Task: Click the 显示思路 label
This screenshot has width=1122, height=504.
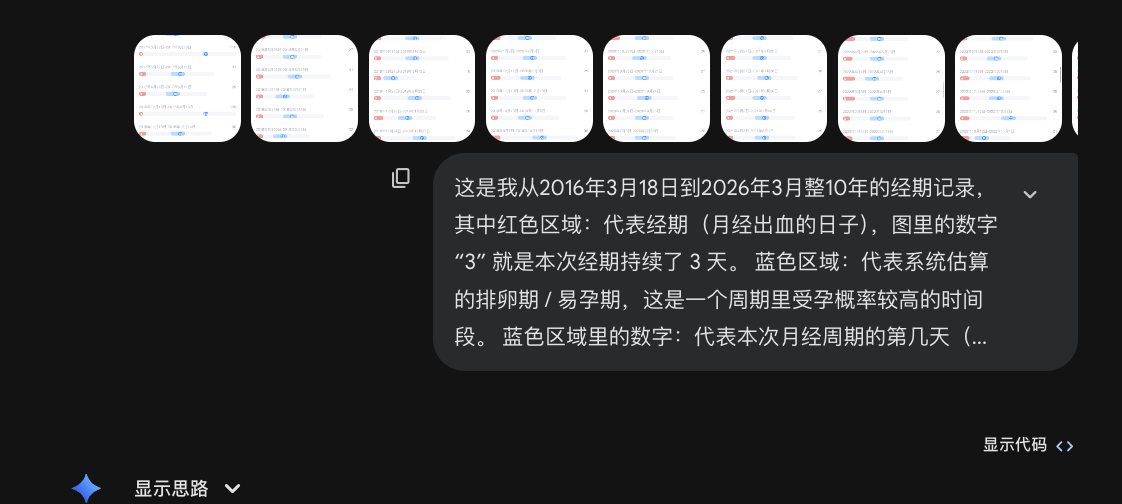Action: [x=172, y=488]
